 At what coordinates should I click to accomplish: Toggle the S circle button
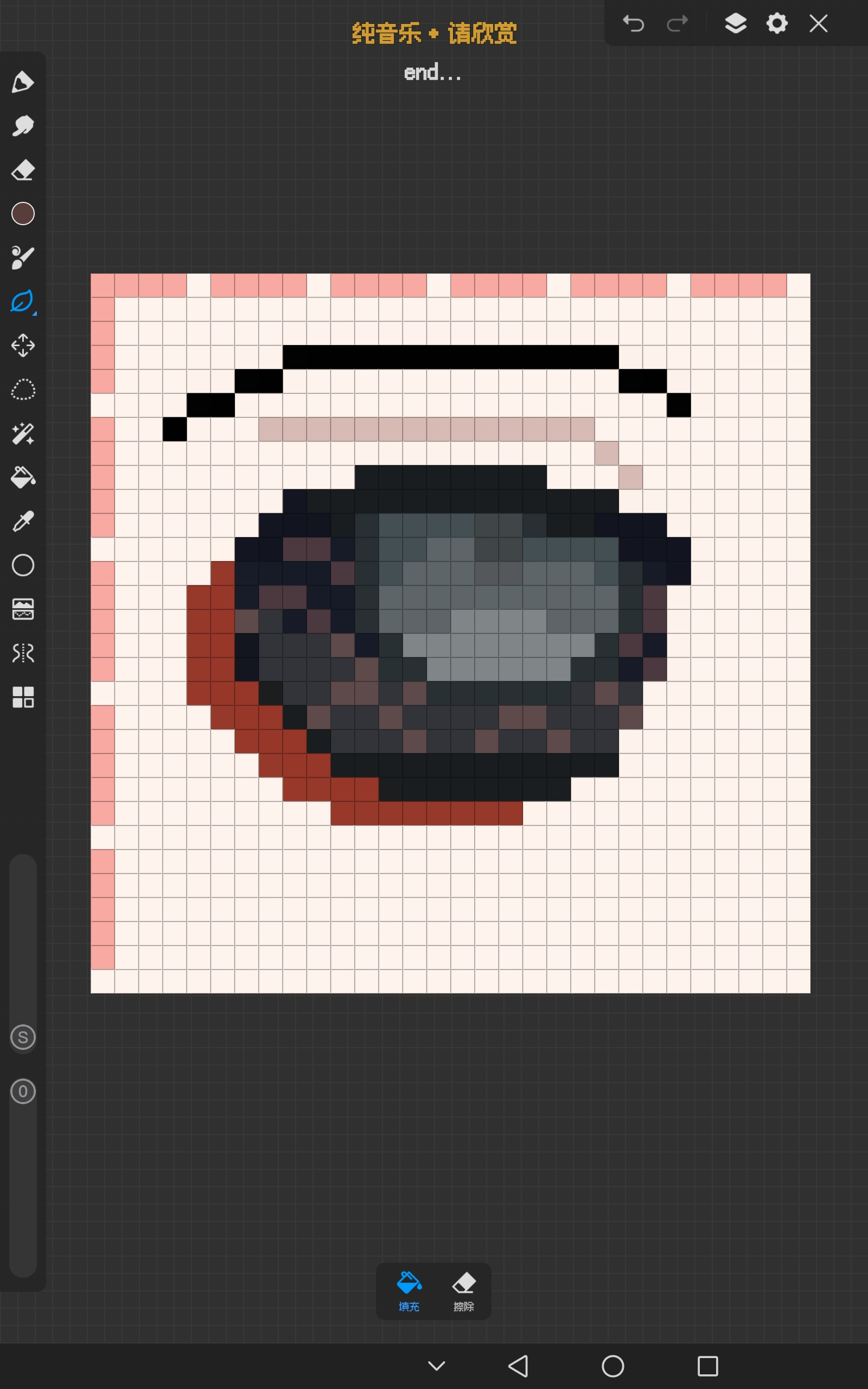tap(23, 1037)
